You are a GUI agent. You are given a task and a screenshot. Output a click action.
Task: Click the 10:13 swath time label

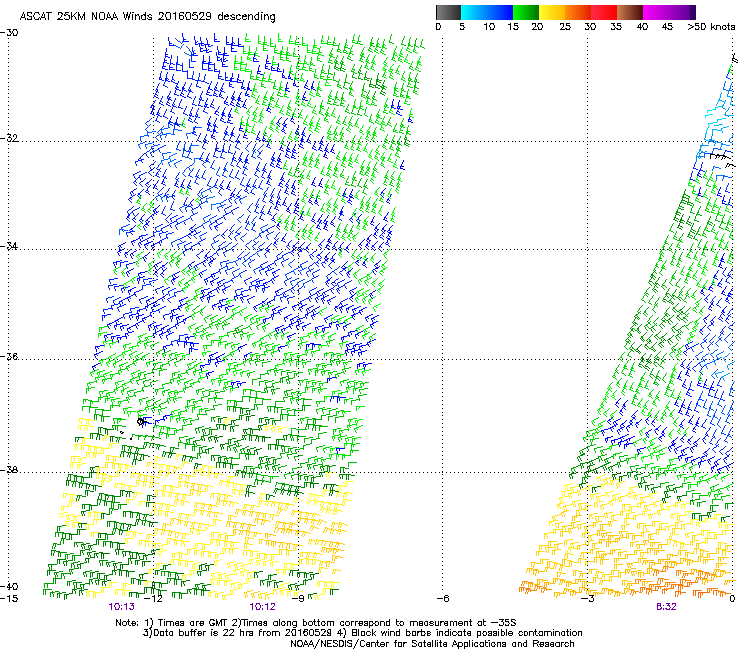(121, 607)
